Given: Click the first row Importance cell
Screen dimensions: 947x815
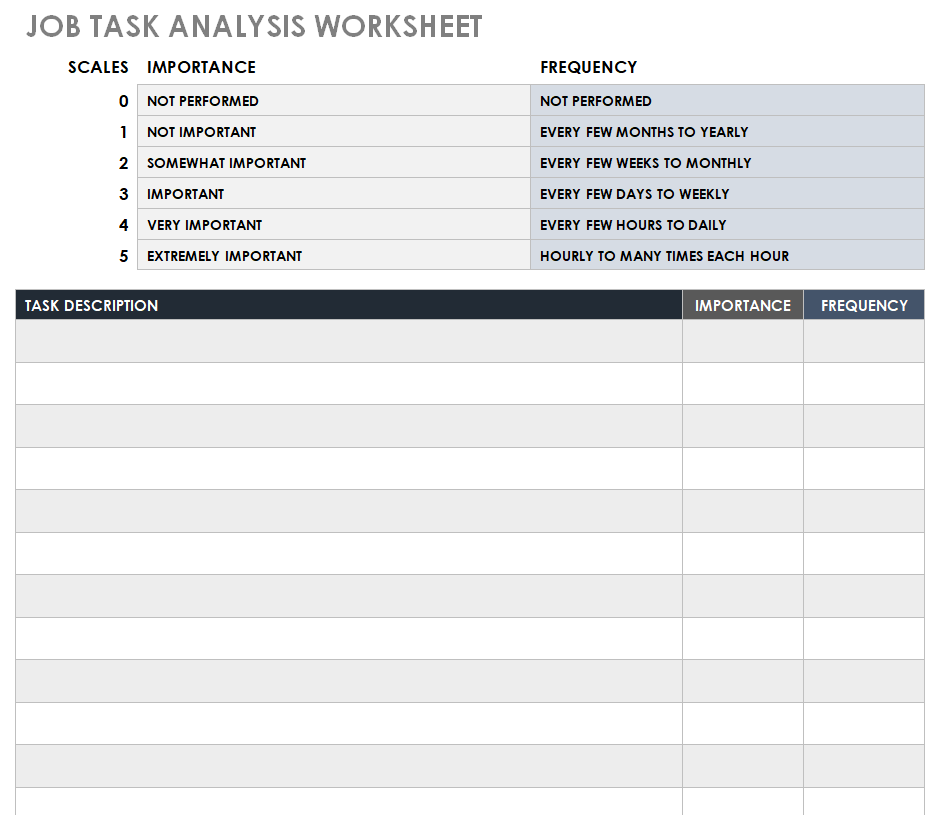Looking at the screenshot, I should point(742,341).
